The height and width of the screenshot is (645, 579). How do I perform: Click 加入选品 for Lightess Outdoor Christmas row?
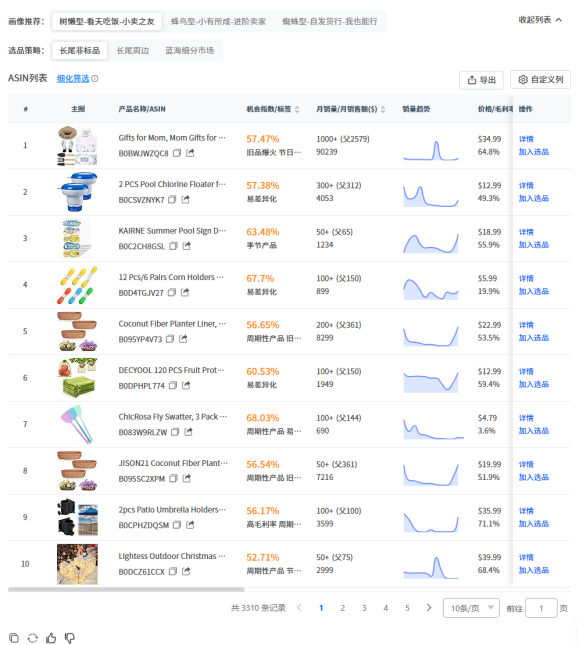coord(534,570)
